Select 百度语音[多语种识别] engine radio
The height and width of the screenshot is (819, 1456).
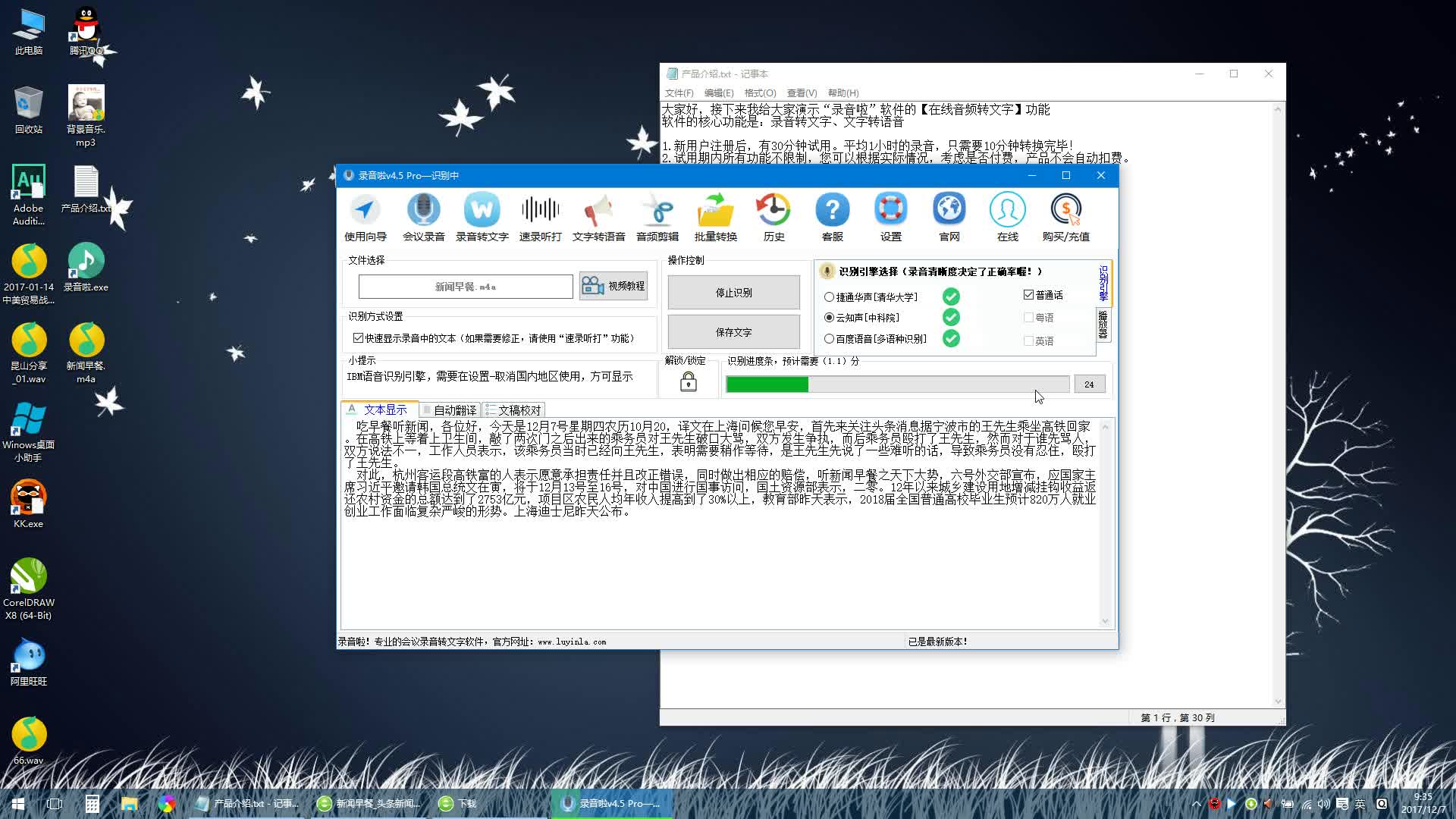[829, 339]
